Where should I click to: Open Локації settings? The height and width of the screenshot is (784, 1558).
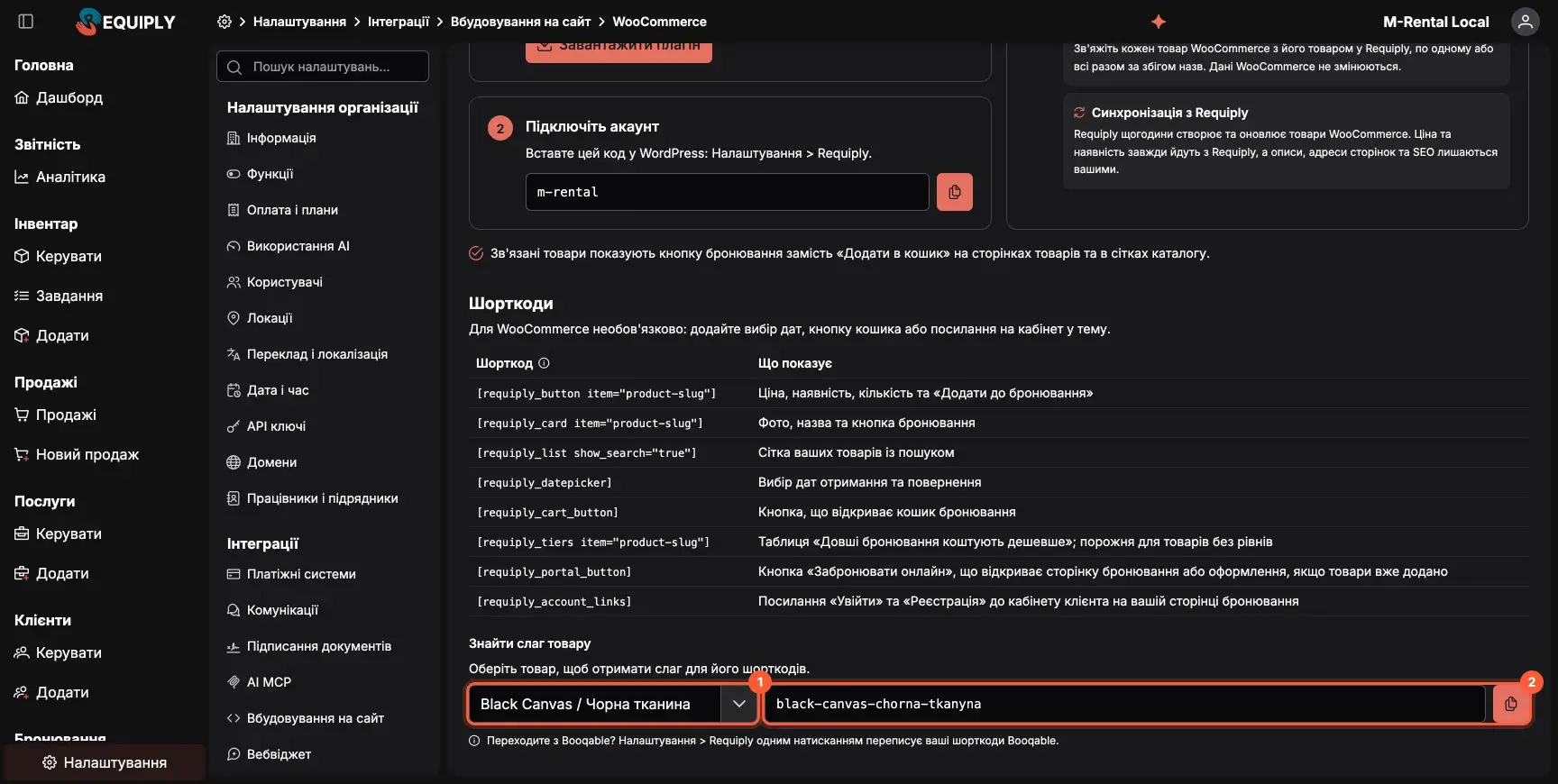[x=260, y=318]
